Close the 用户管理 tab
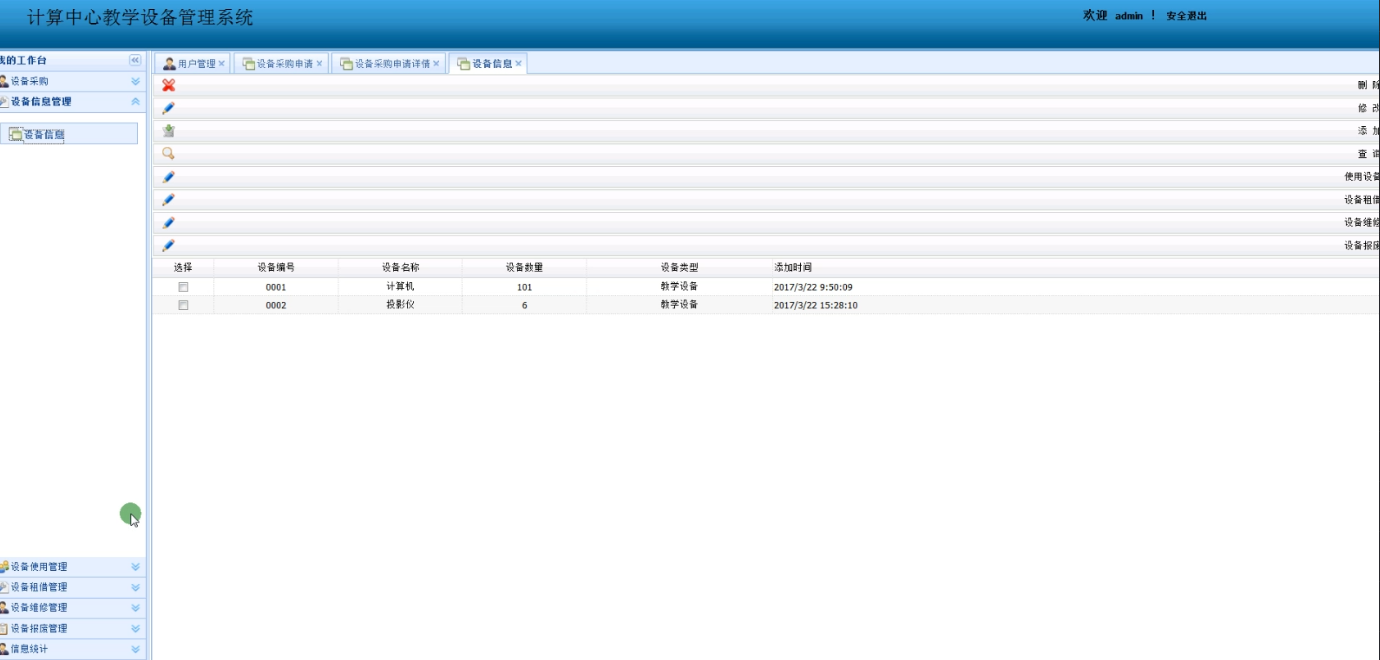This screenshot has height=660, width=1380. click(x=222, y=64)
